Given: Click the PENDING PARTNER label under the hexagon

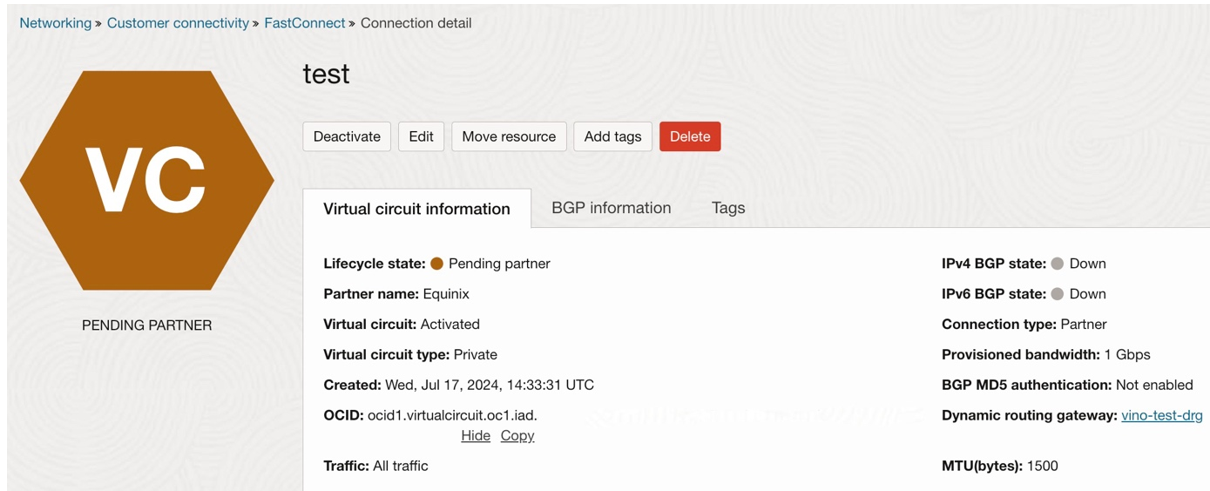Looking at the screenshot, I should (x=147, y=325).
